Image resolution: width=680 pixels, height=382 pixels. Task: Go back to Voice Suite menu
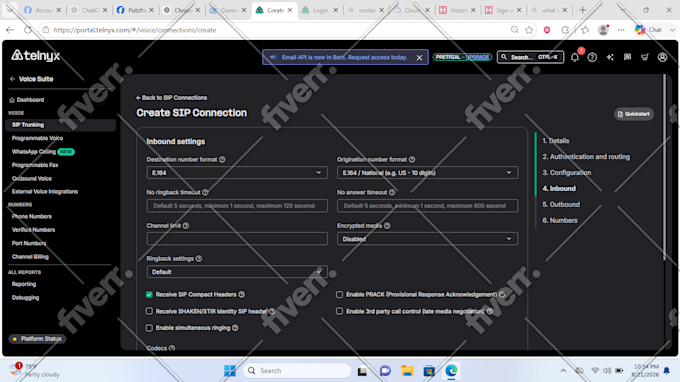coord(32,79)
